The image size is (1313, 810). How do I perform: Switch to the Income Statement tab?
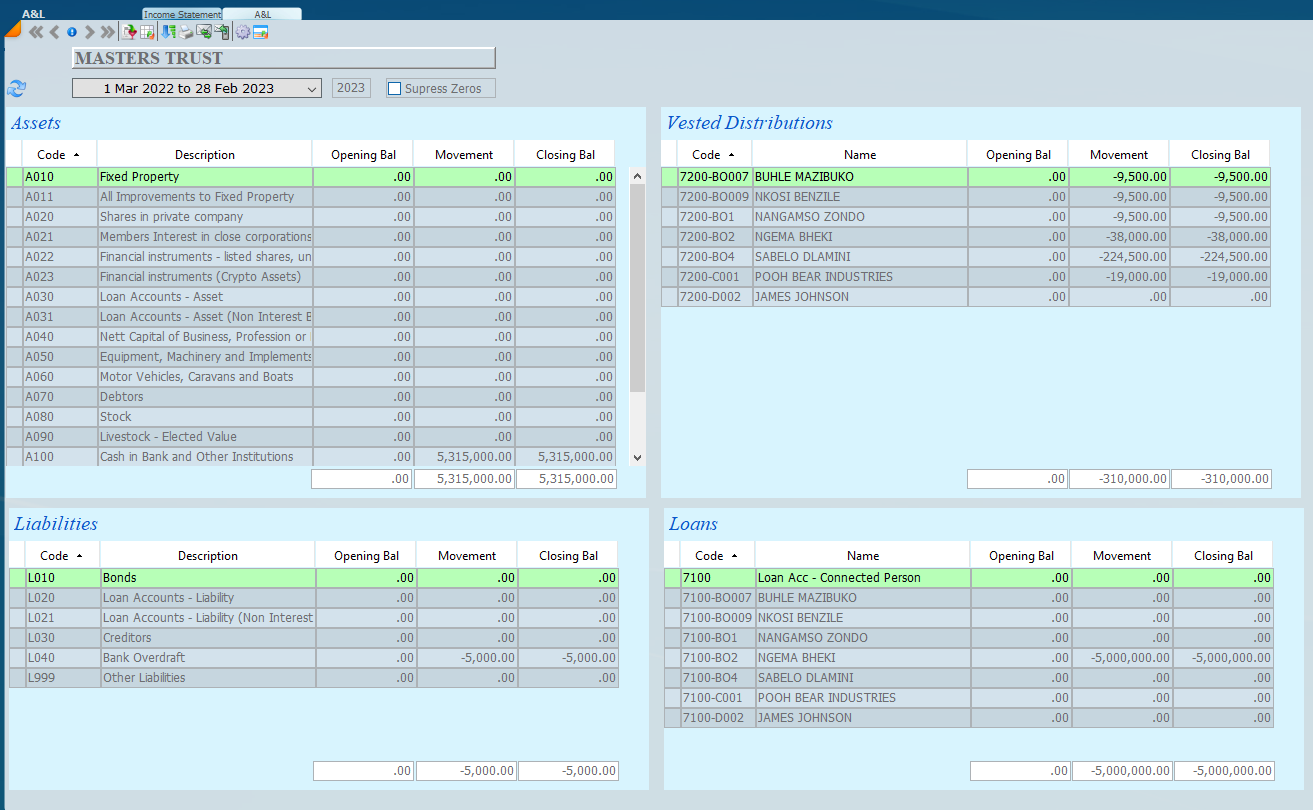pyautogui.click(x=182, y=15)
